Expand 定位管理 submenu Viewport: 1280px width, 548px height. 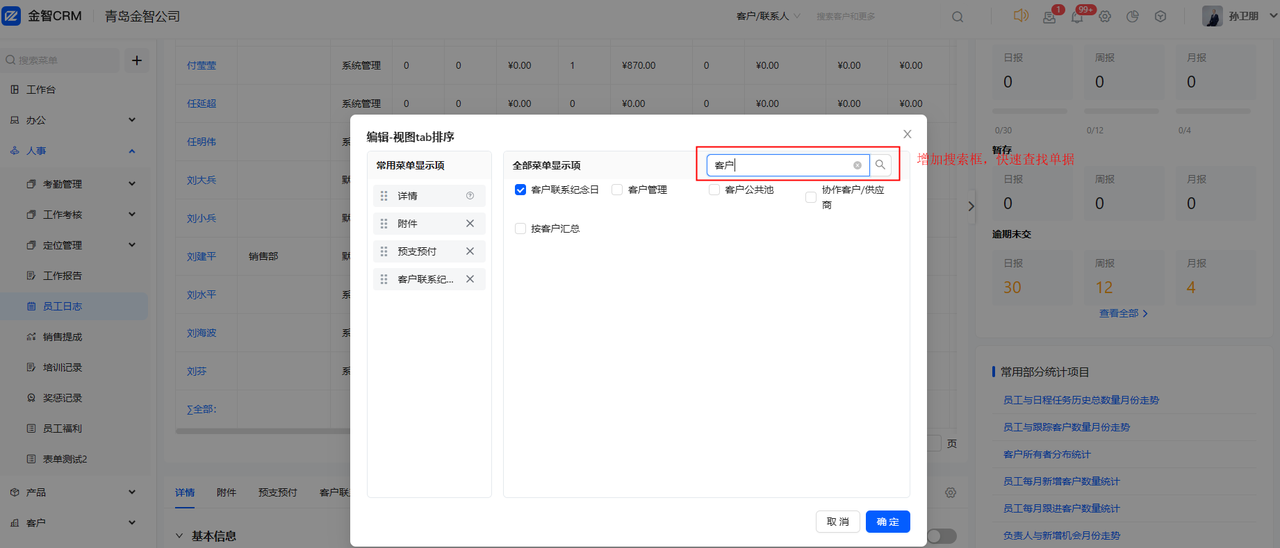tap(132, 245)
